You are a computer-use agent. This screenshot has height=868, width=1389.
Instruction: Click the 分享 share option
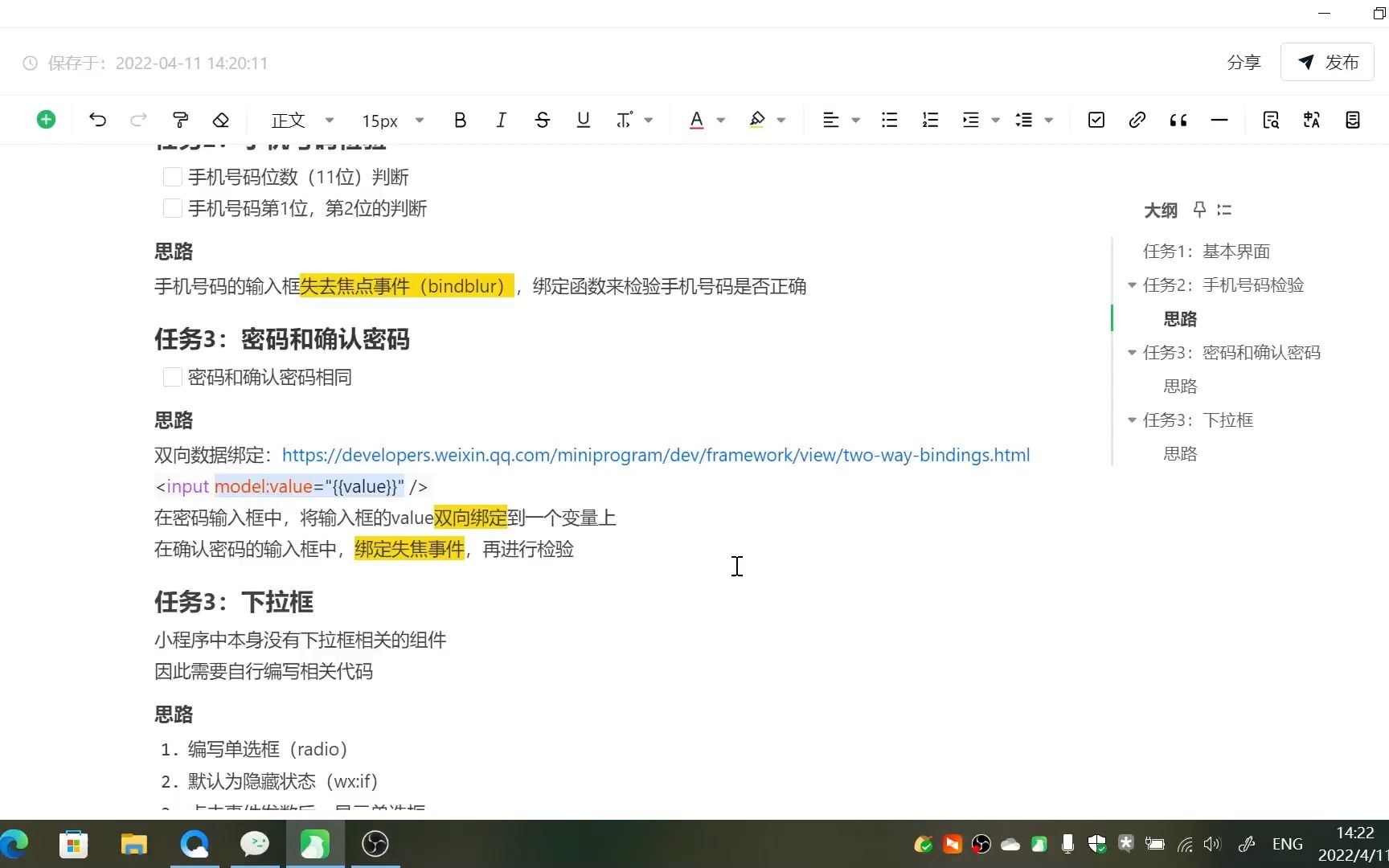point(1244,62)
